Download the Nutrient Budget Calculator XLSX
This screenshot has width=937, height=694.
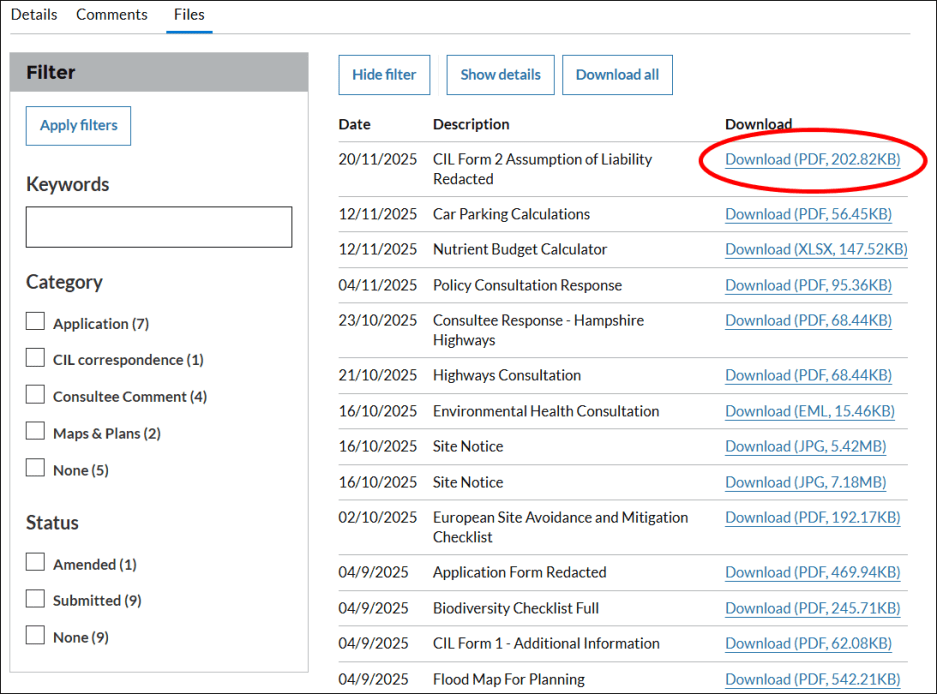click(816, 249)
